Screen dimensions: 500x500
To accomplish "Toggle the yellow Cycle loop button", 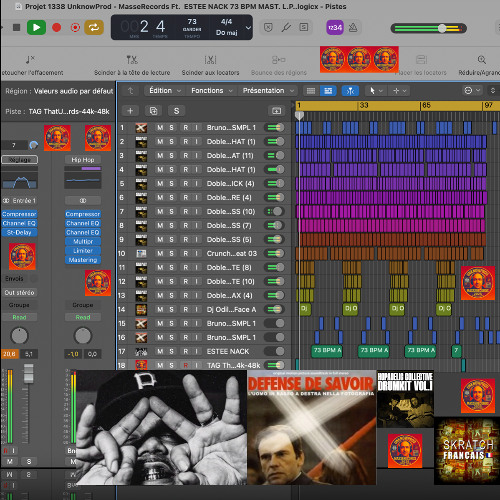I will (94, 27).
